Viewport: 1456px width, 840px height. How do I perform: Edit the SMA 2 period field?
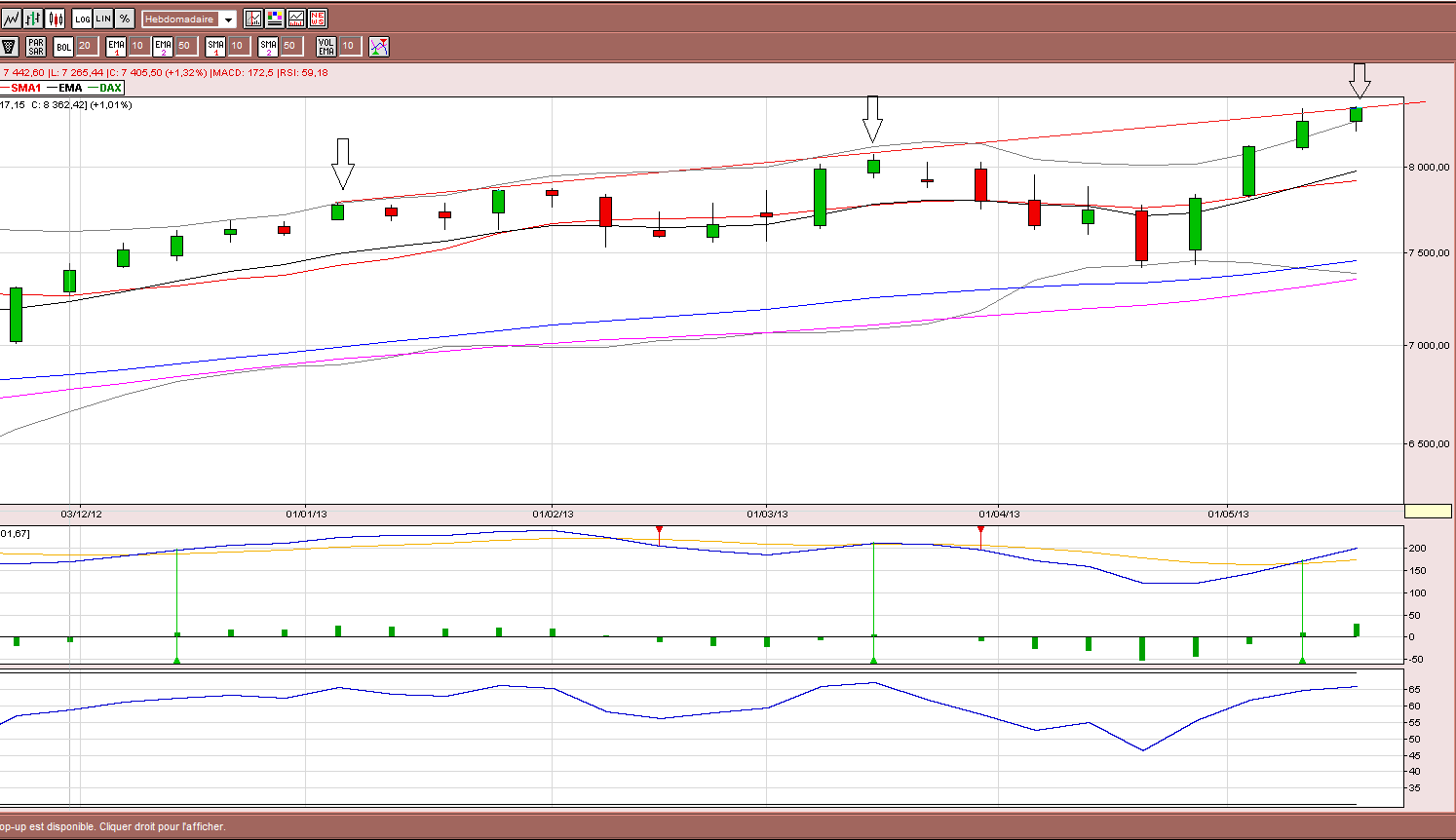(291, 46)
